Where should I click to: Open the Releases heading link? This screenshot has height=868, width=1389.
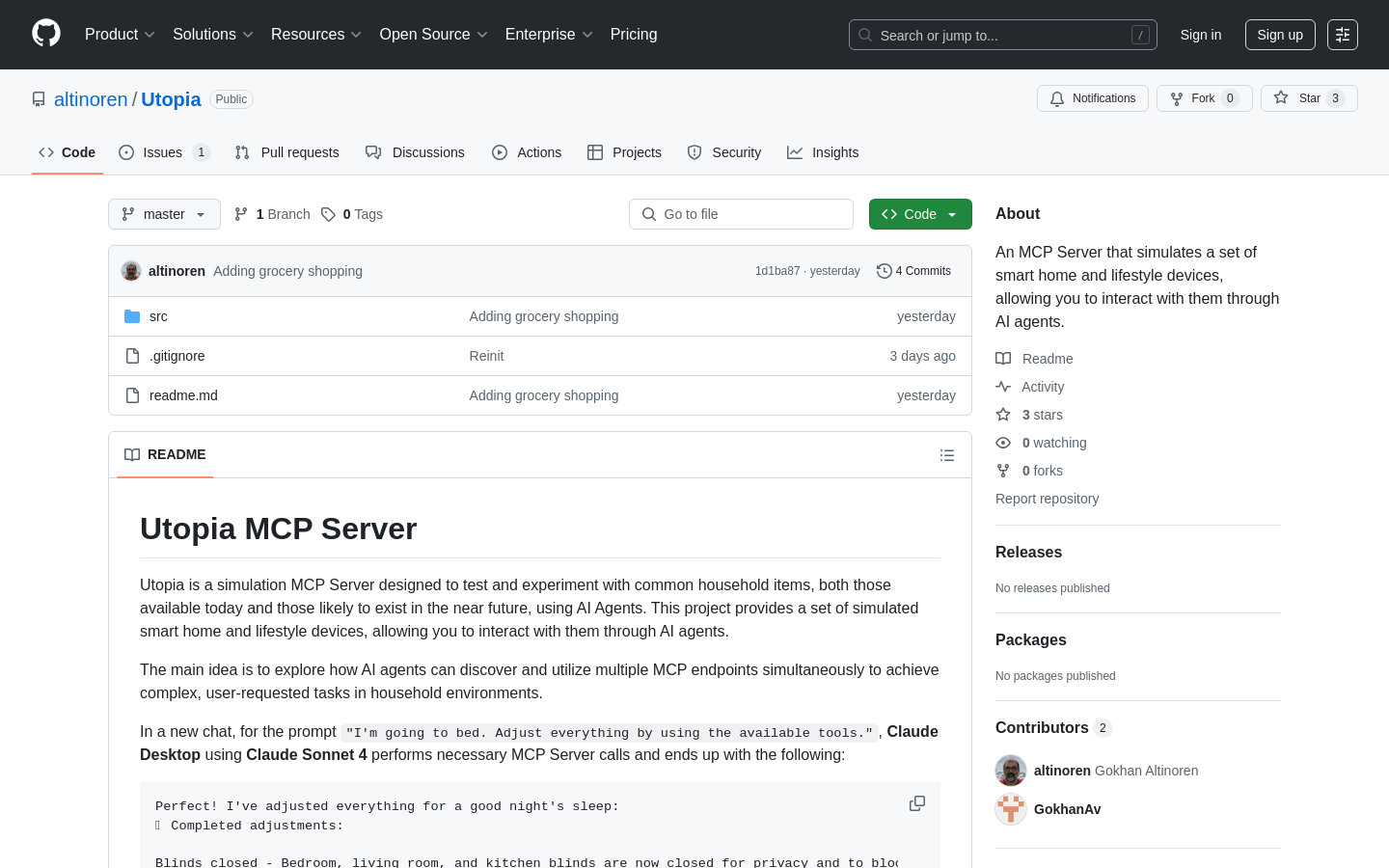[x=1028, y=553]
